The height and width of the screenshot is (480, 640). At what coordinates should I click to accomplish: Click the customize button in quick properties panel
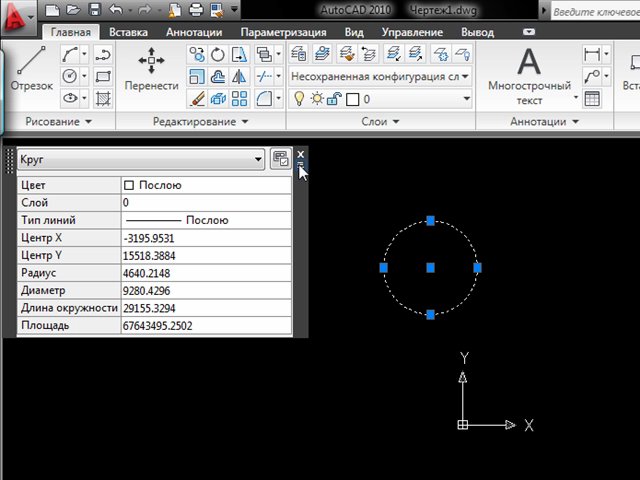[280, 159]
